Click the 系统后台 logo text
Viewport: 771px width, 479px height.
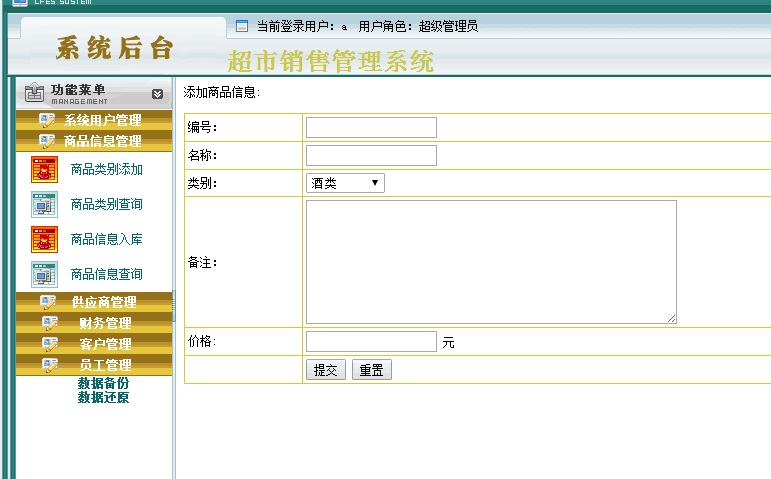point(115,48)
